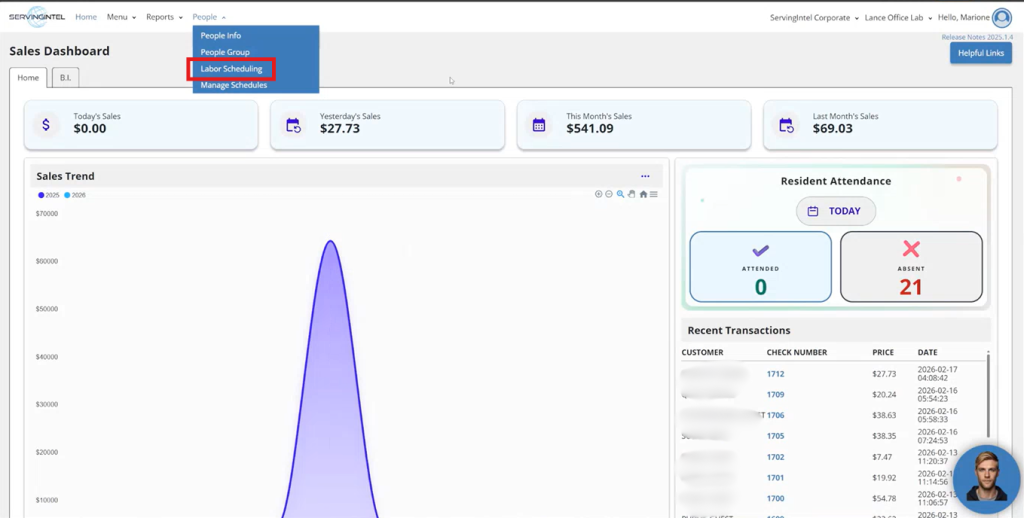Expand the Reports dropdown menu

click(x=164, y=17)
